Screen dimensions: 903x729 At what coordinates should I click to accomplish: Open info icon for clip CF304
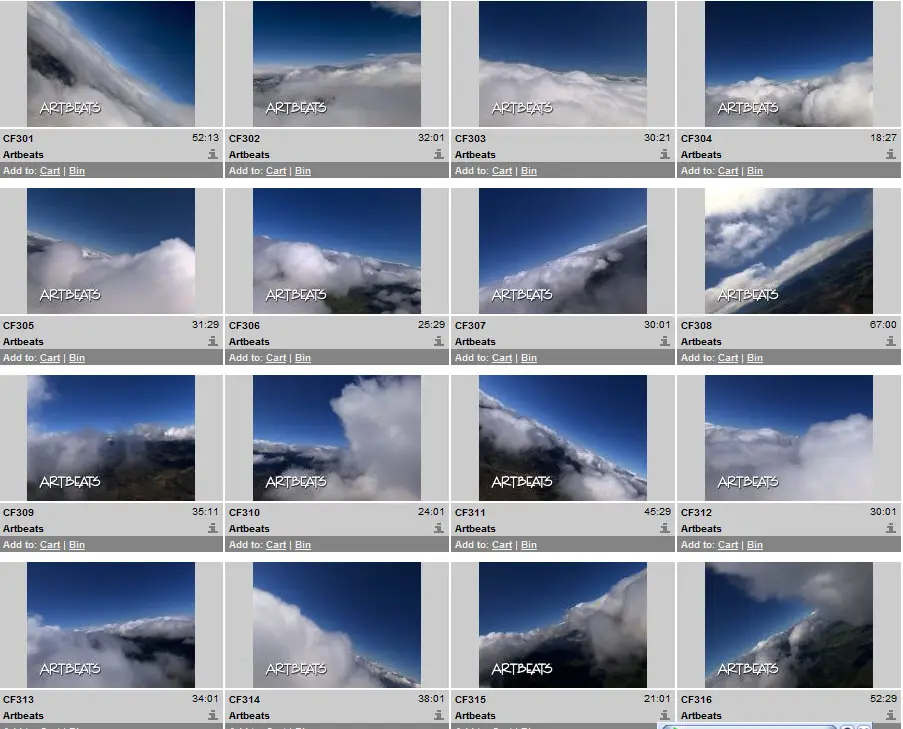(x=890, y=154)
